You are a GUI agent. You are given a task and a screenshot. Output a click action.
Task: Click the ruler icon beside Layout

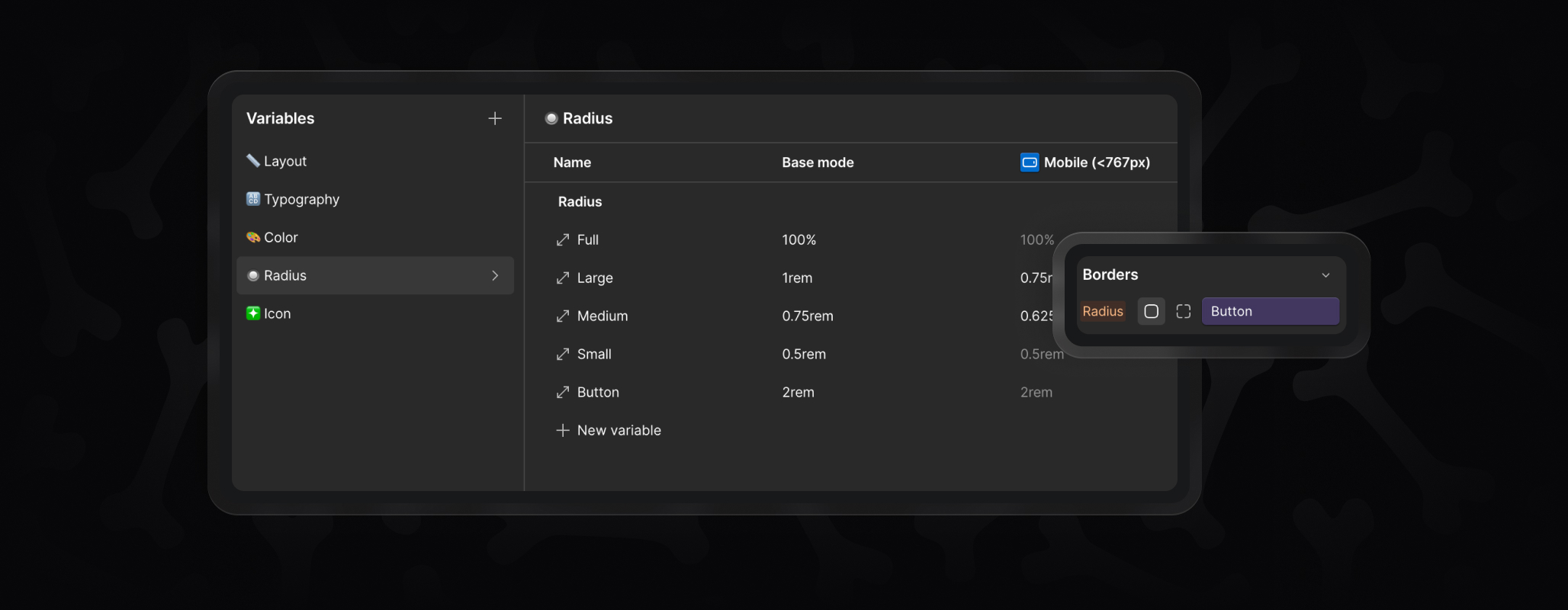[x=253, y=160]
